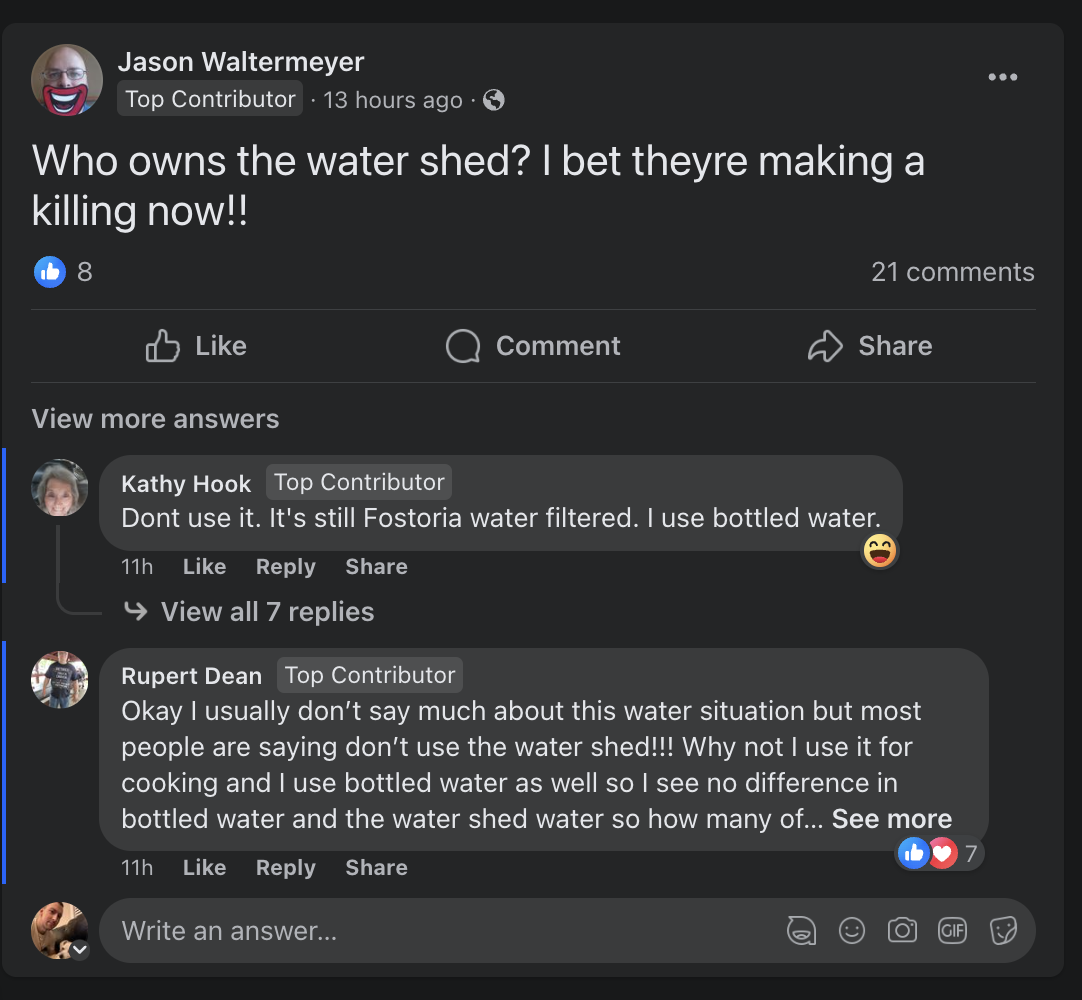Screen dimensions: 1082x1000
Task: Open avatar sticker picker in answer box
Action: [801, 931]
